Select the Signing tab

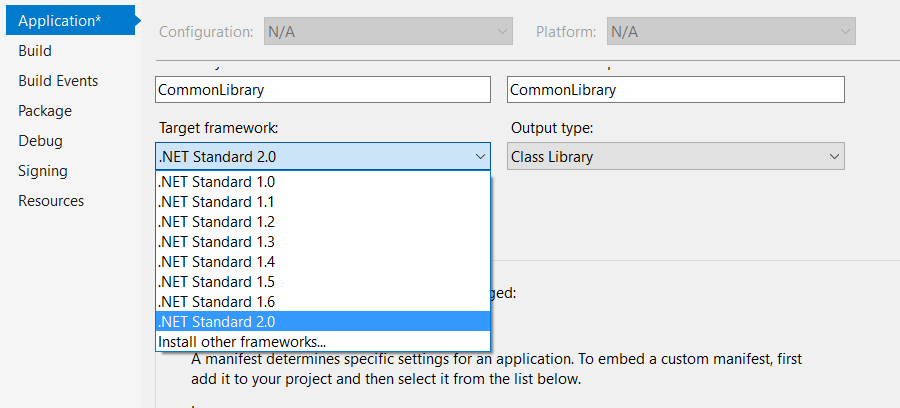[x=43, y=171]
